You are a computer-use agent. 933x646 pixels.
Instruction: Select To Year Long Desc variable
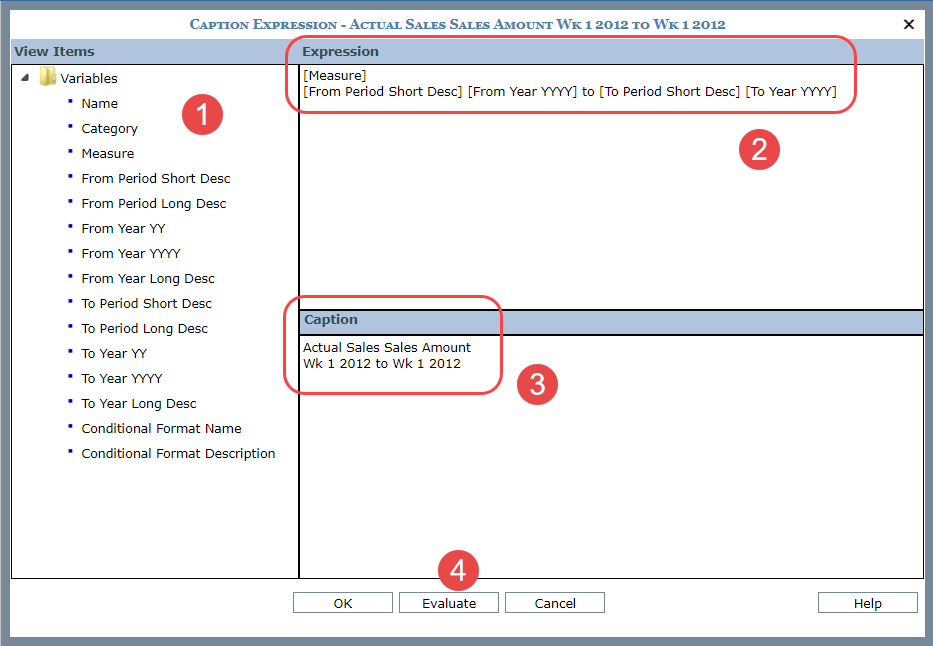pos(138,403)
